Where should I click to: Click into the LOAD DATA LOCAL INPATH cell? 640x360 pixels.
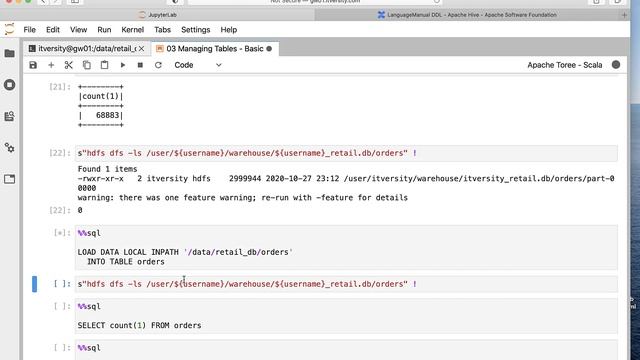pos(346,247)
